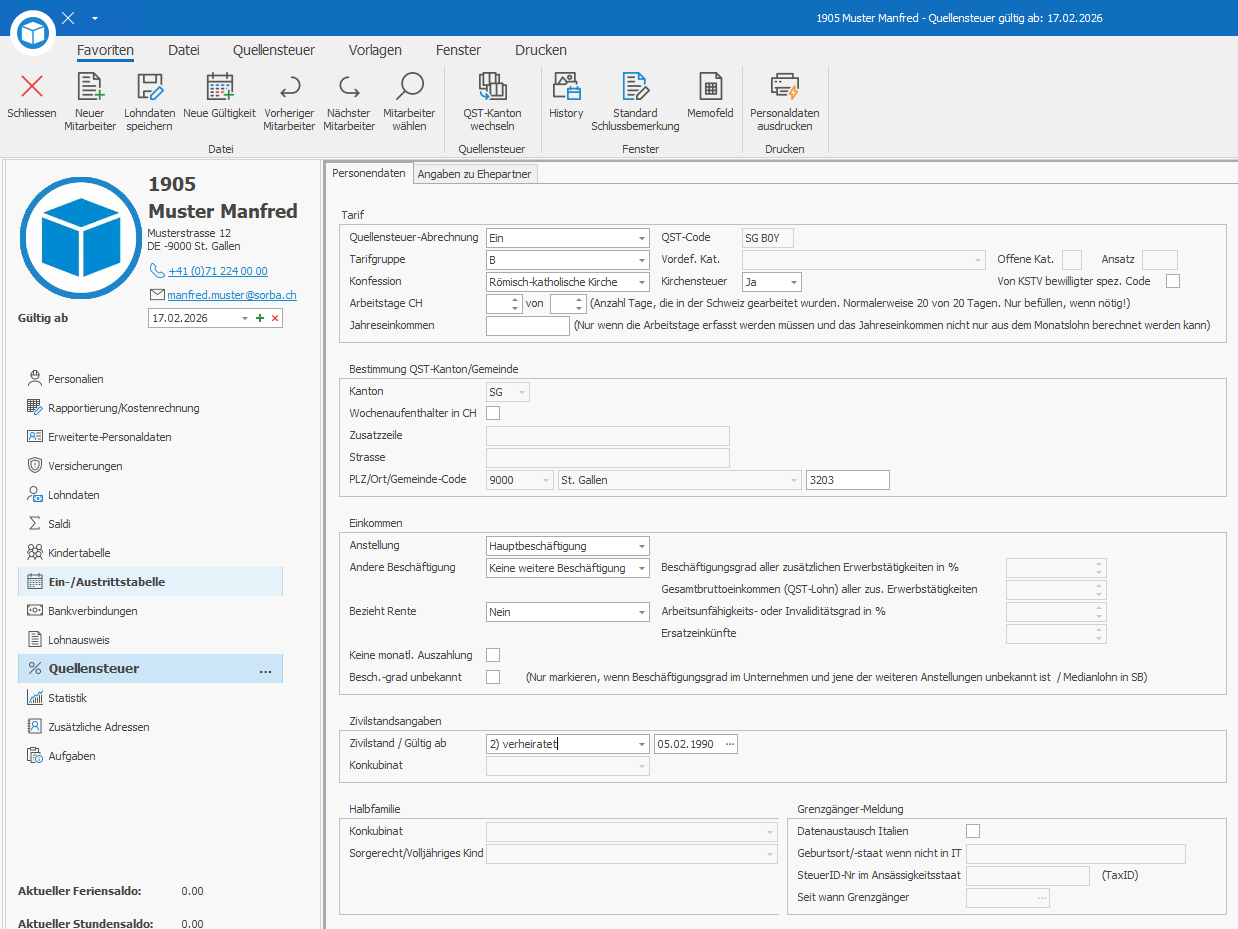Click QST-Kanton wechseln icon
This screenshot has width=1238, height=929.
[492, 88]
